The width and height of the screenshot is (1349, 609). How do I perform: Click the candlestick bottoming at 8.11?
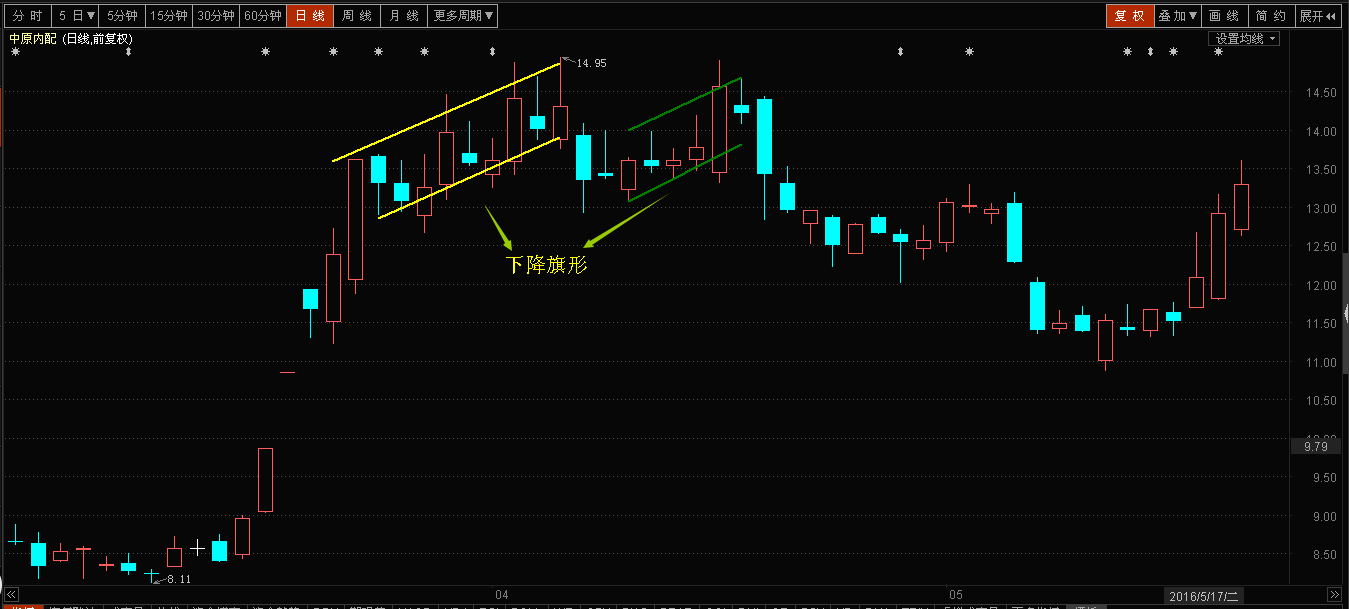tap(151, 575)
